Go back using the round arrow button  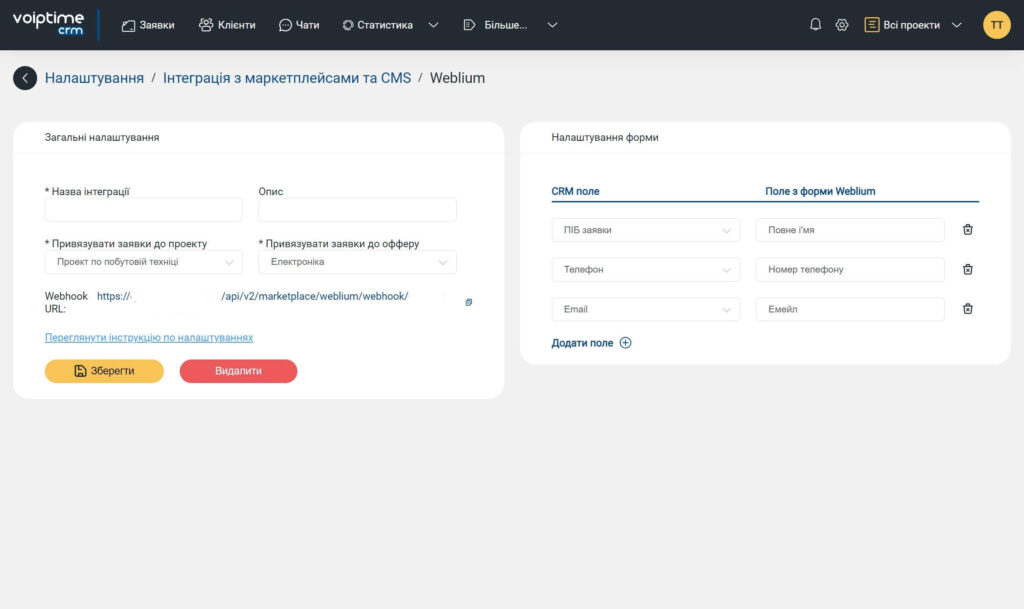tap(25, 78)
